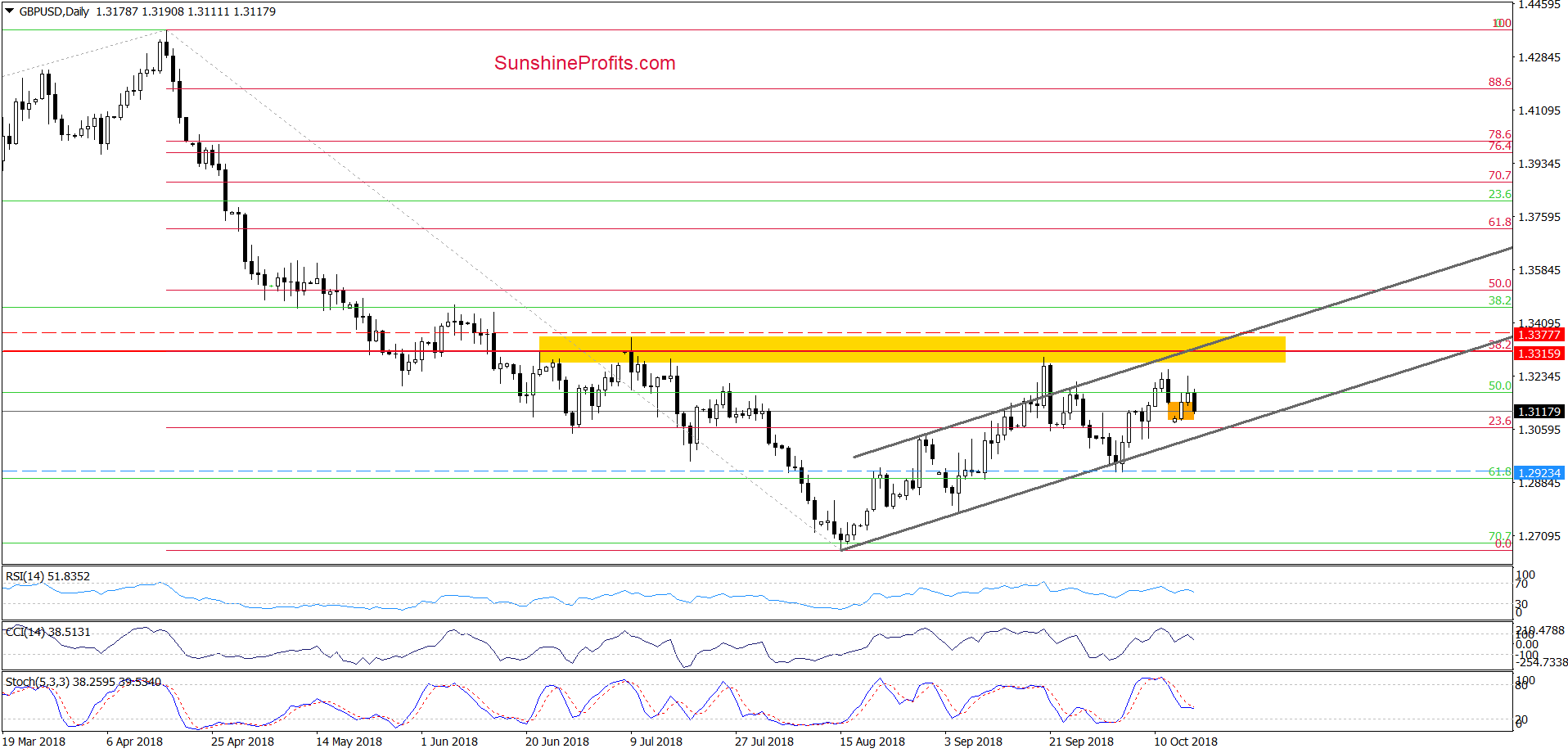Screen dimensions: 1568x753
Task: Click the green 50.0 Fibonacci label
Action: [1499, 386]
